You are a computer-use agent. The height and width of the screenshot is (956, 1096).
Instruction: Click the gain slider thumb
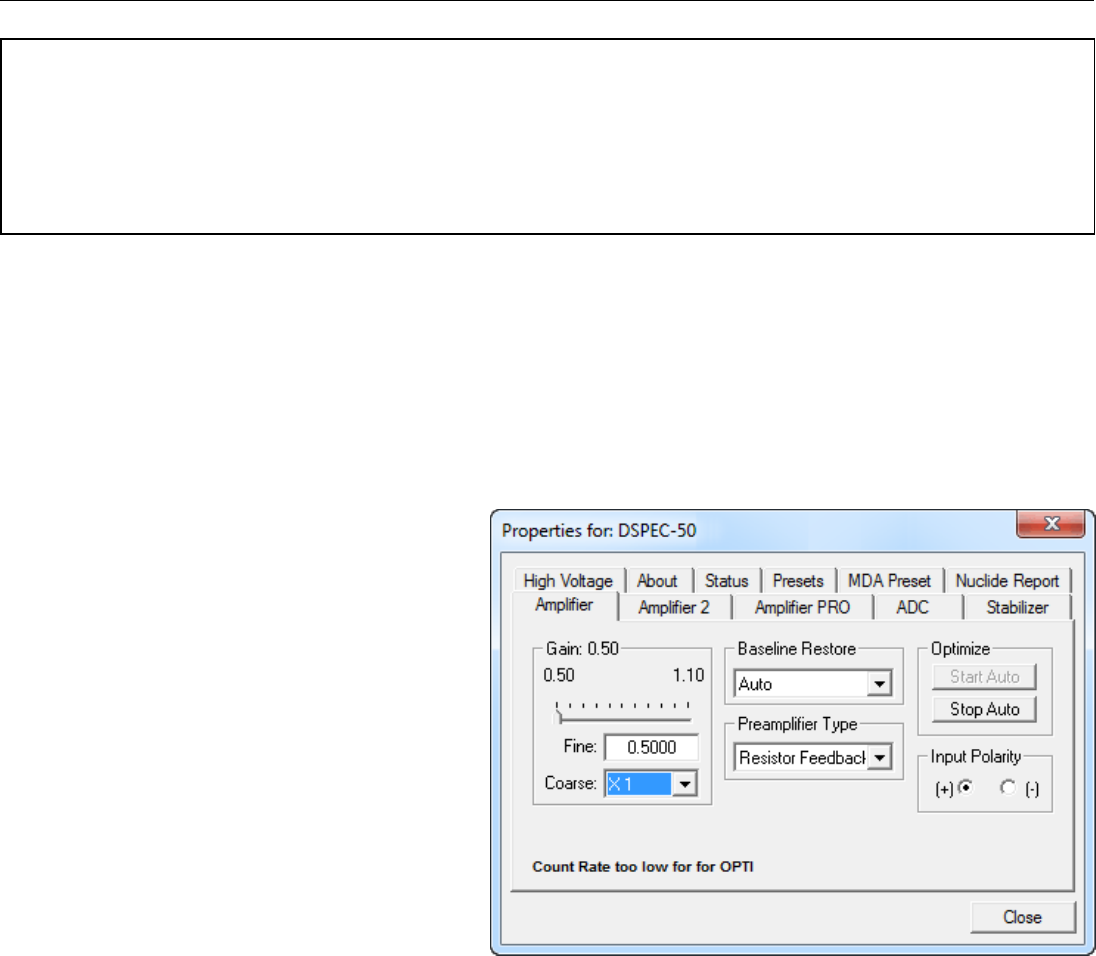[558, 716]
